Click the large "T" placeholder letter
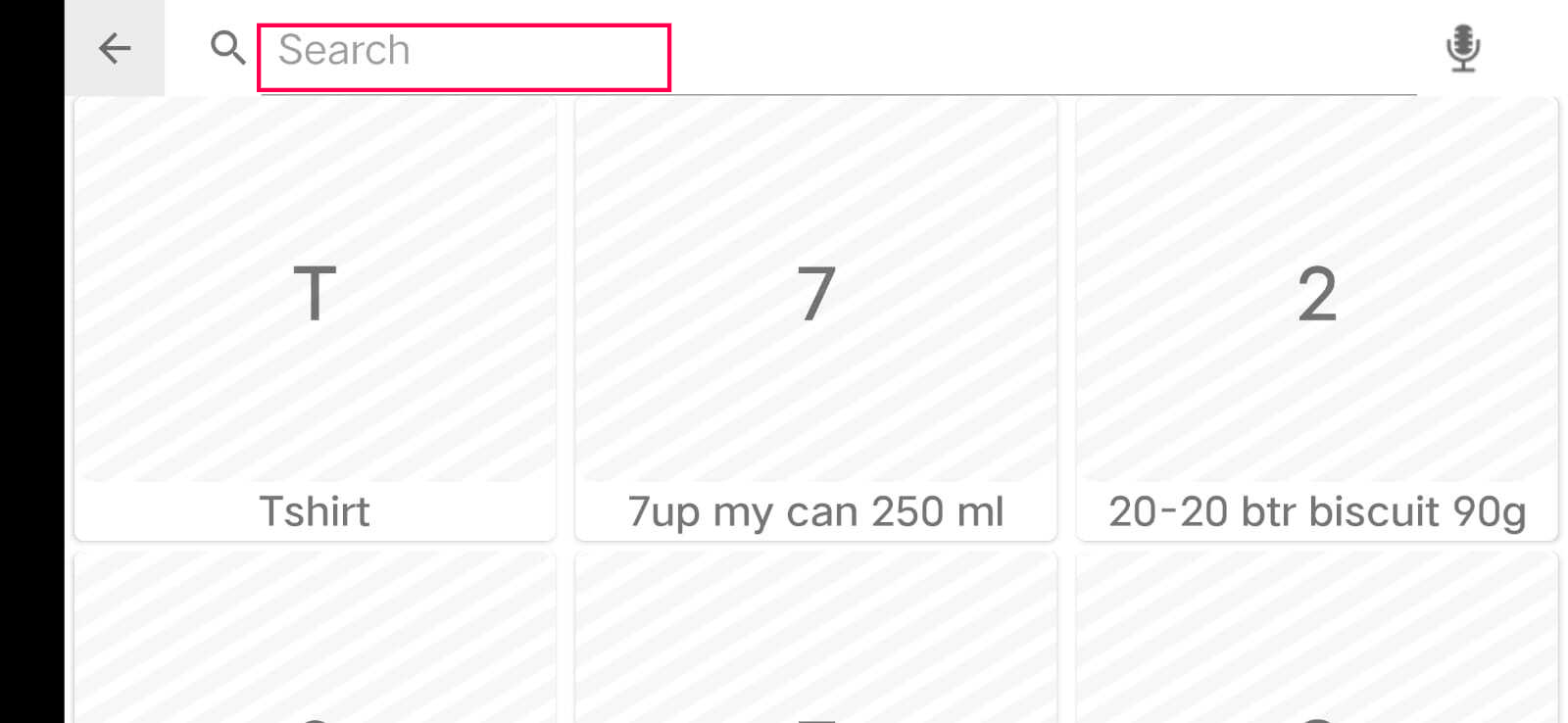Image resolution: width=1568 pixels, height=723 pixels. pos(315,294)
